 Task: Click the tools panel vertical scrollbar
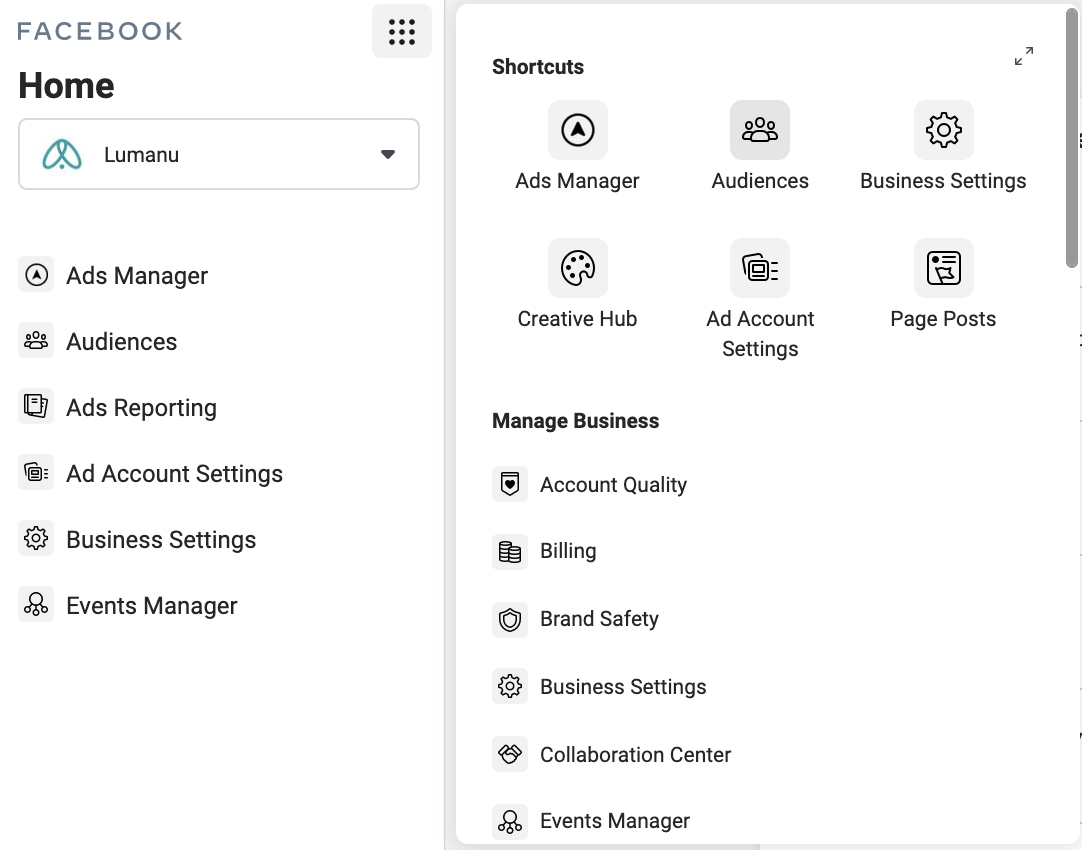(x=1072, y=138)
